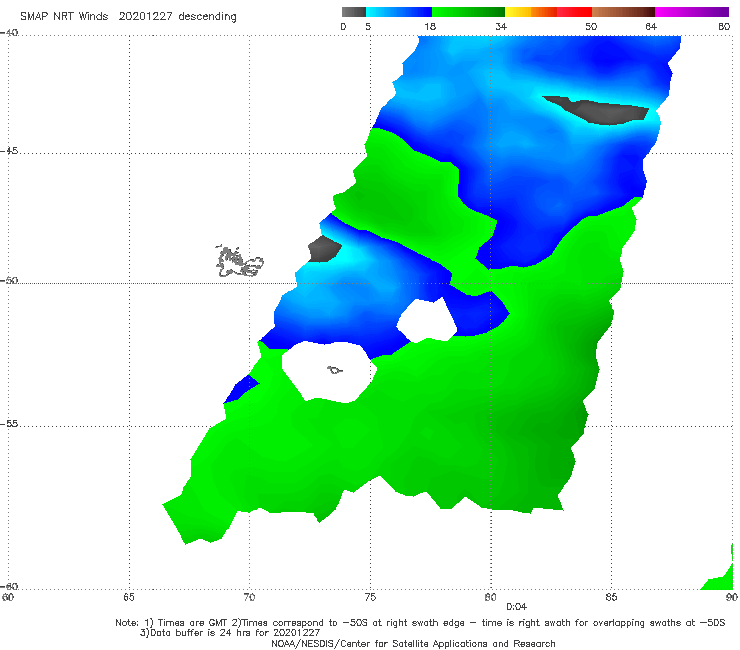The height and width of the screenshot is (650, 740).
Task: Click the title text 'SMAP NRT Winds 20201227 descending'
Action: tap(128, 16)
